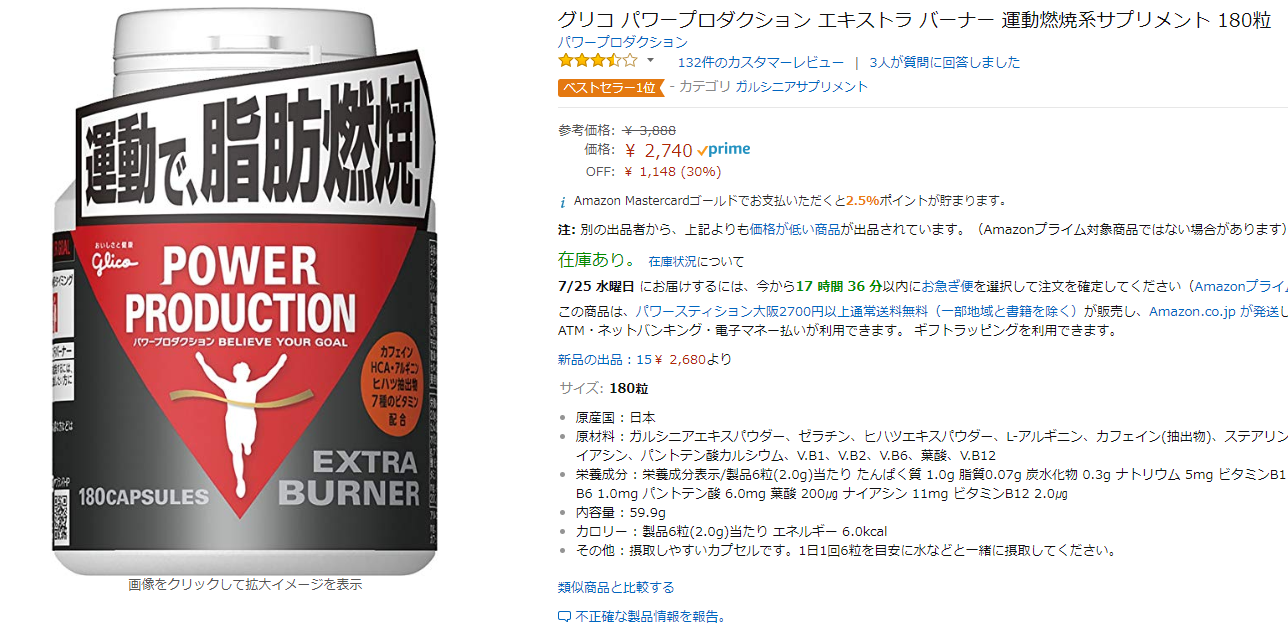Open the answered questions link

945,62
